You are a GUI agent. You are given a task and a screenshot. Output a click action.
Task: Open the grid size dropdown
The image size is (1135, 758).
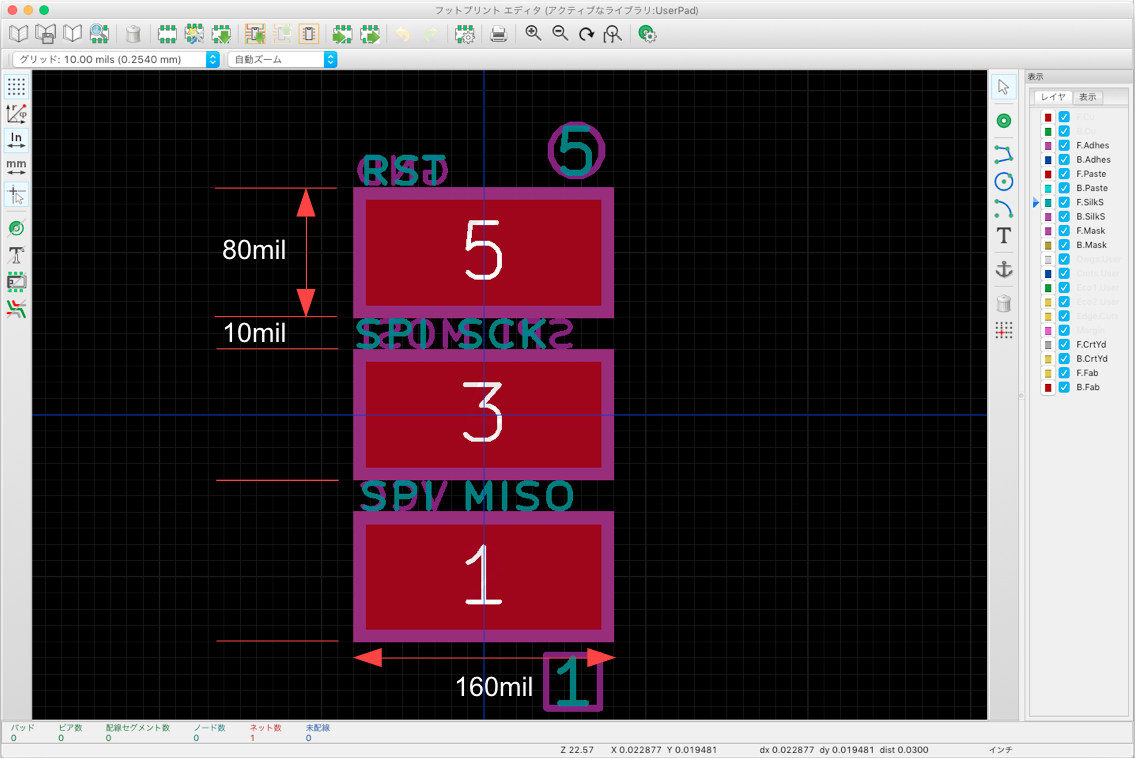116,59
